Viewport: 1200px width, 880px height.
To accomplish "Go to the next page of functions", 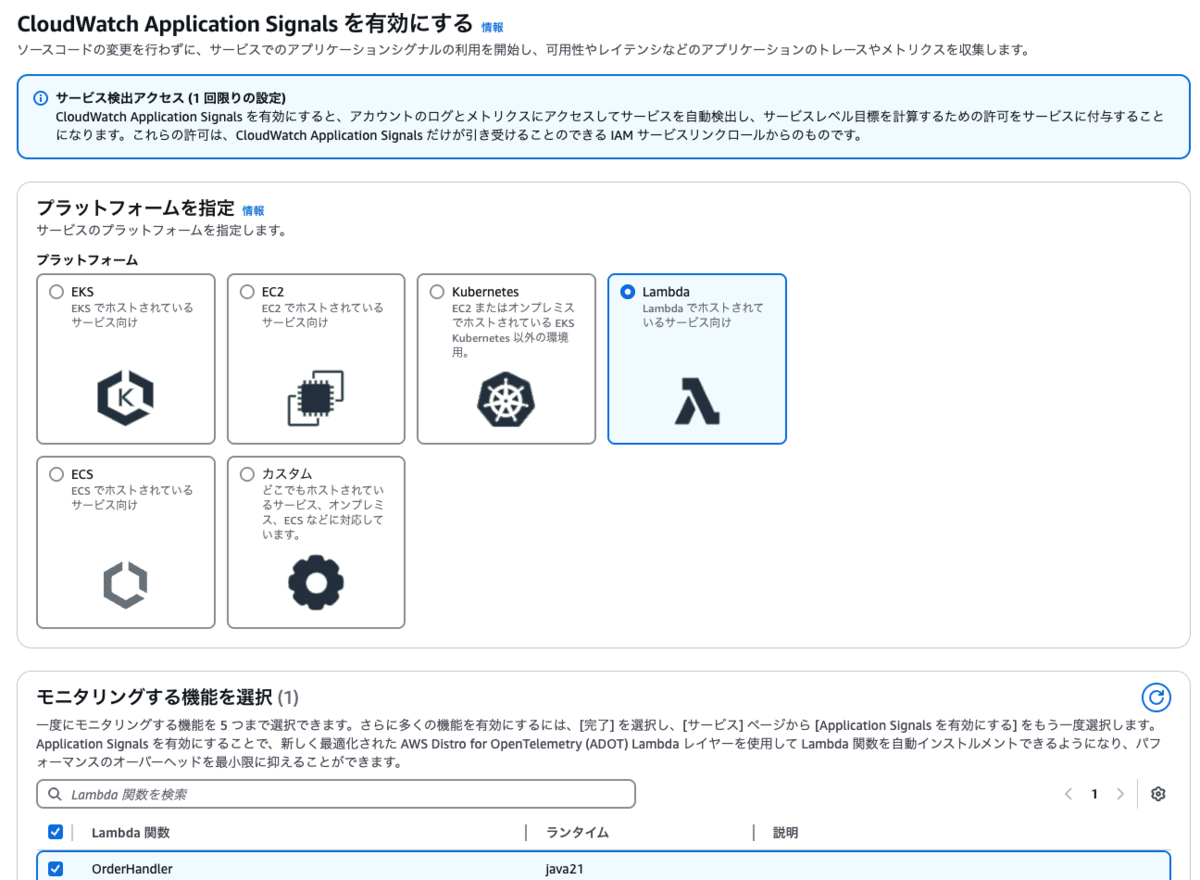I will click(1120, 793).
